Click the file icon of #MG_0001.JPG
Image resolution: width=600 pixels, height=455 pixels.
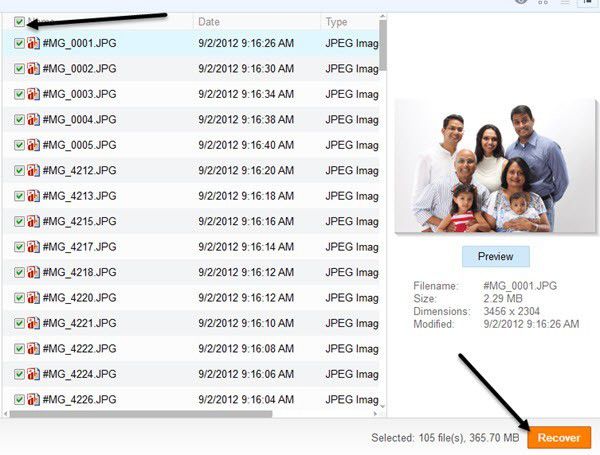pos(33,43)
